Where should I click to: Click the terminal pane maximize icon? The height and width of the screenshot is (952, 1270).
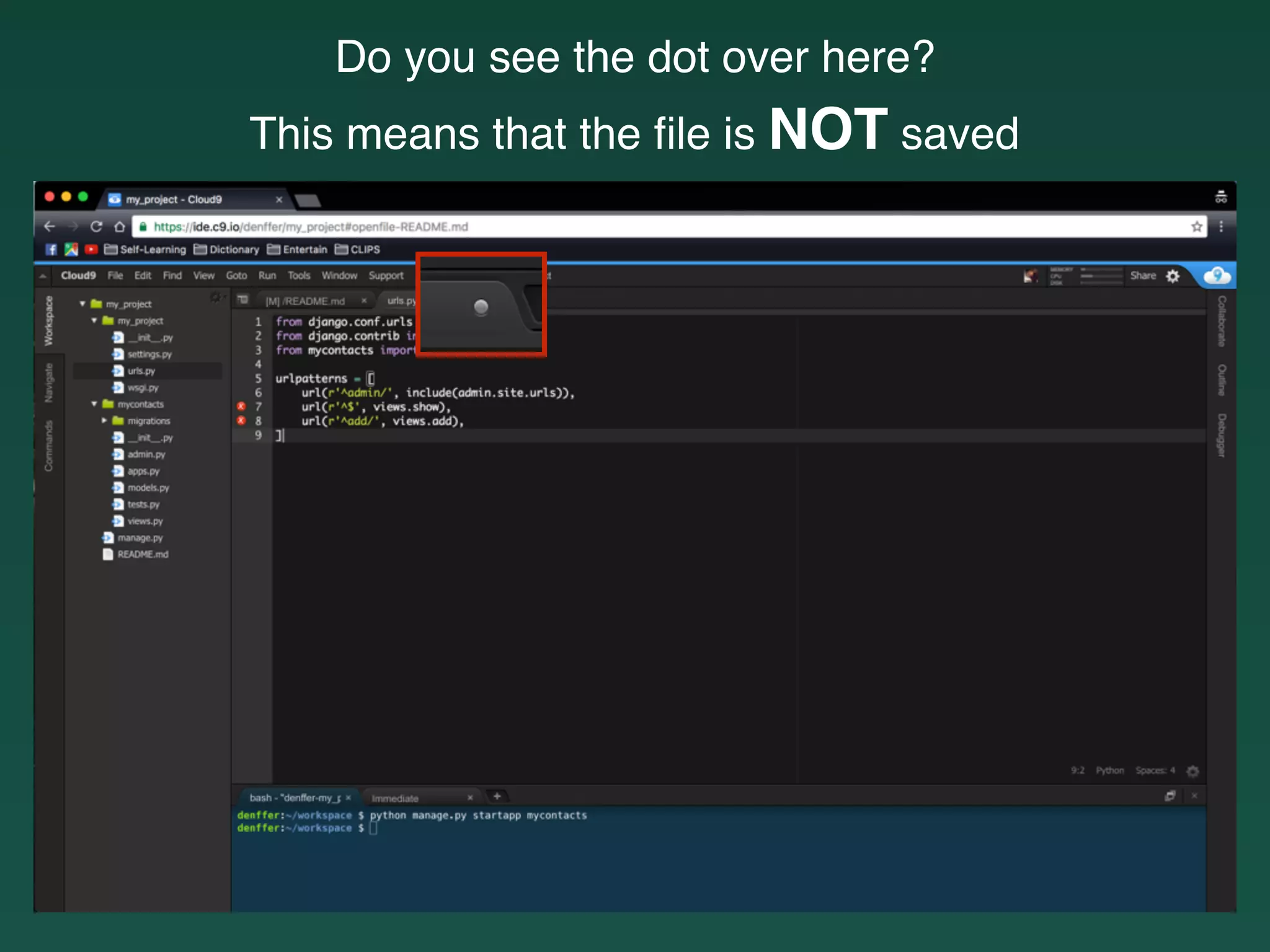(x=1170, y=796)
